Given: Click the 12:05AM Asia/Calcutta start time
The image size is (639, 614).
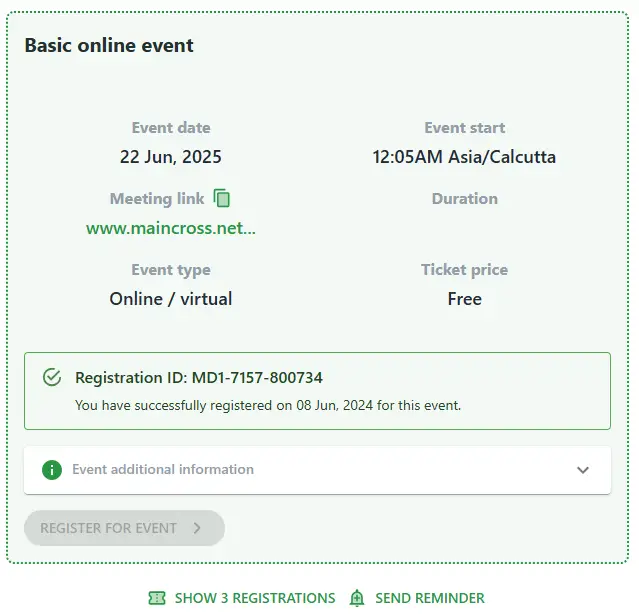Looking at the screenshot, I should [464, 157].
